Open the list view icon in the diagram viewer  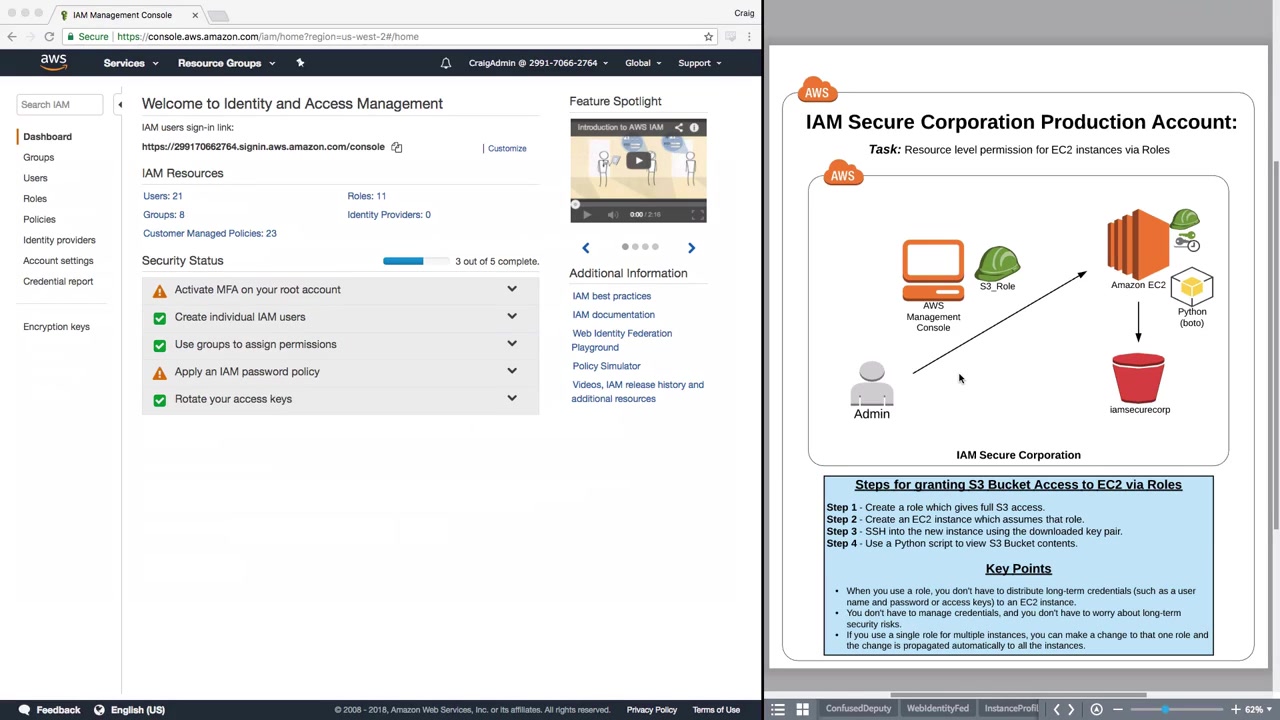tap(778, 709)
